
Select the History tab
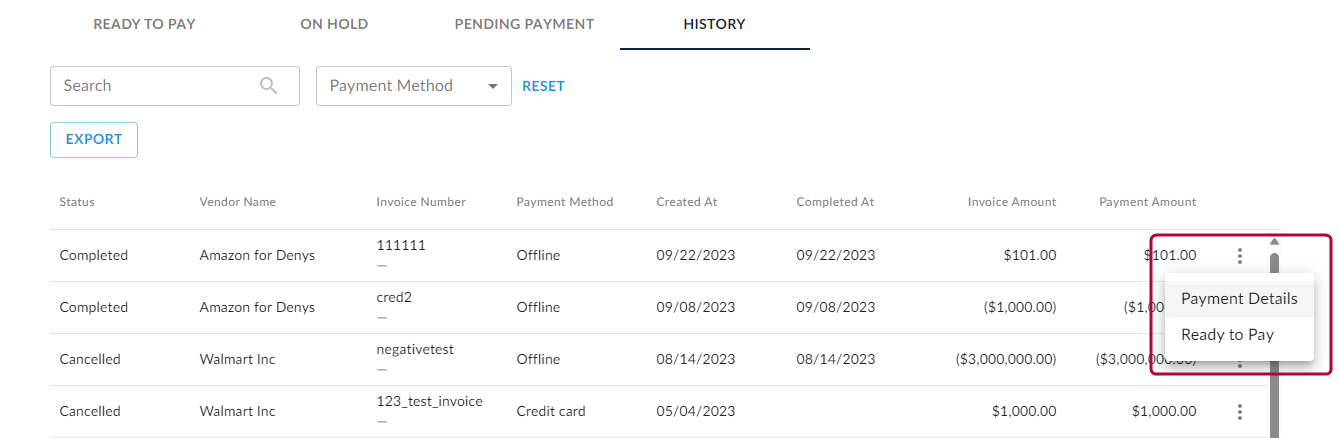point(714,24)
